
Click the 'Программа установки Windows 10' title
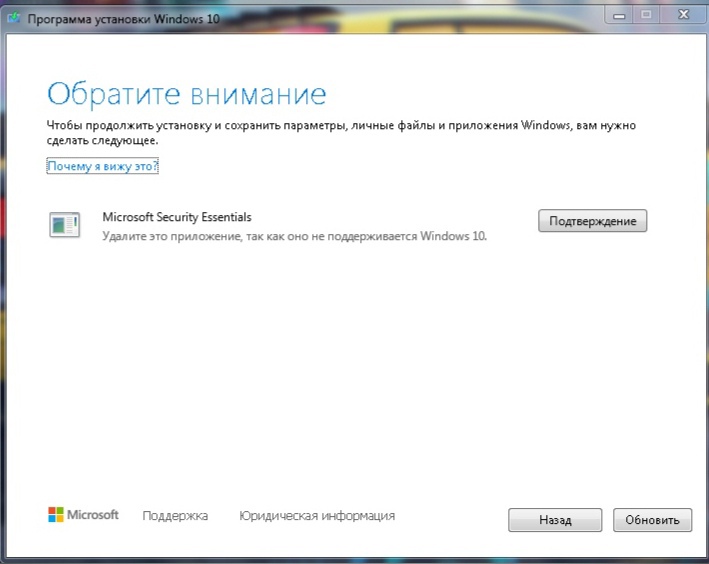coord(123,19)
